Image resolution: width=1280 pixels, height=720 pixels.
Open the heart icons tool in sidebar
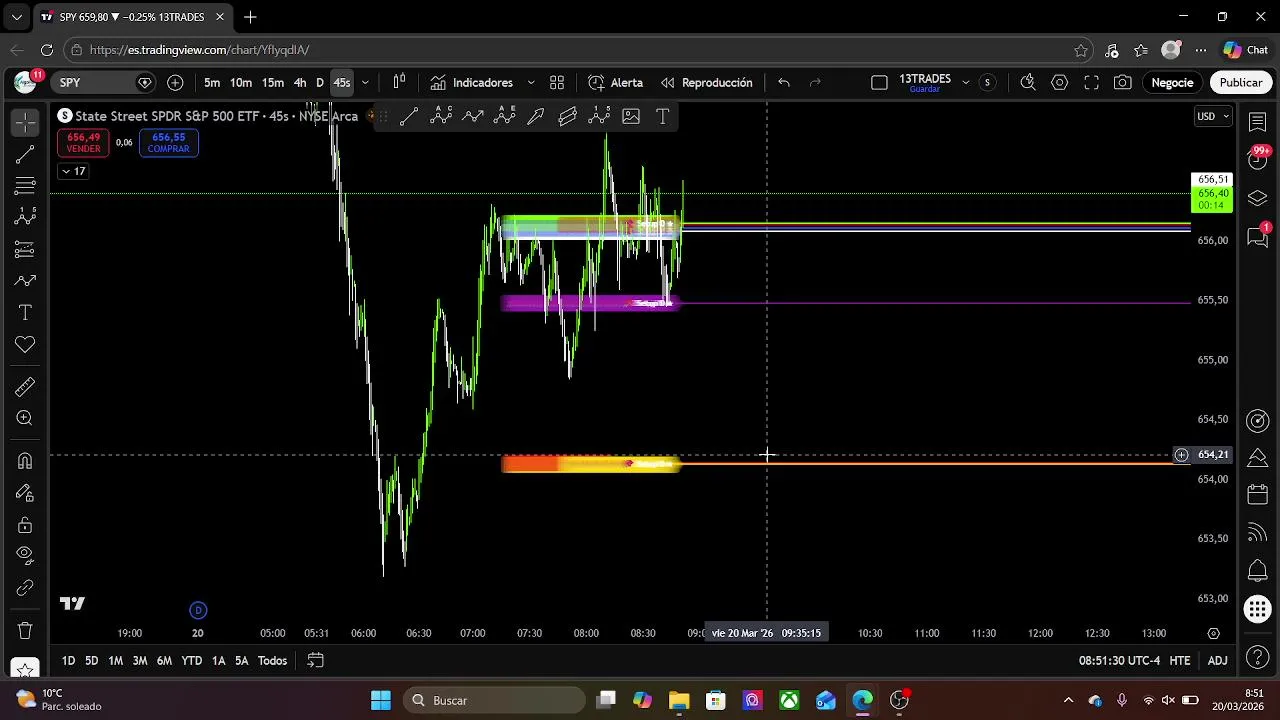[x=25, y=345]
